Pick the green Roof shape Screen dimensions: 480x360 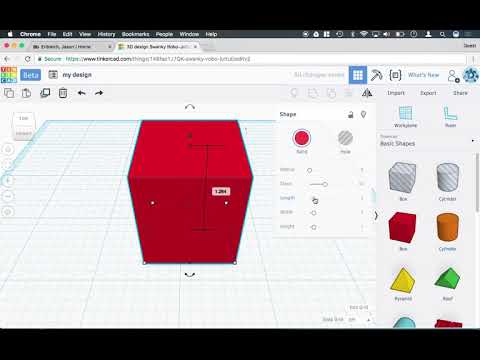click(x=447, y=279)
